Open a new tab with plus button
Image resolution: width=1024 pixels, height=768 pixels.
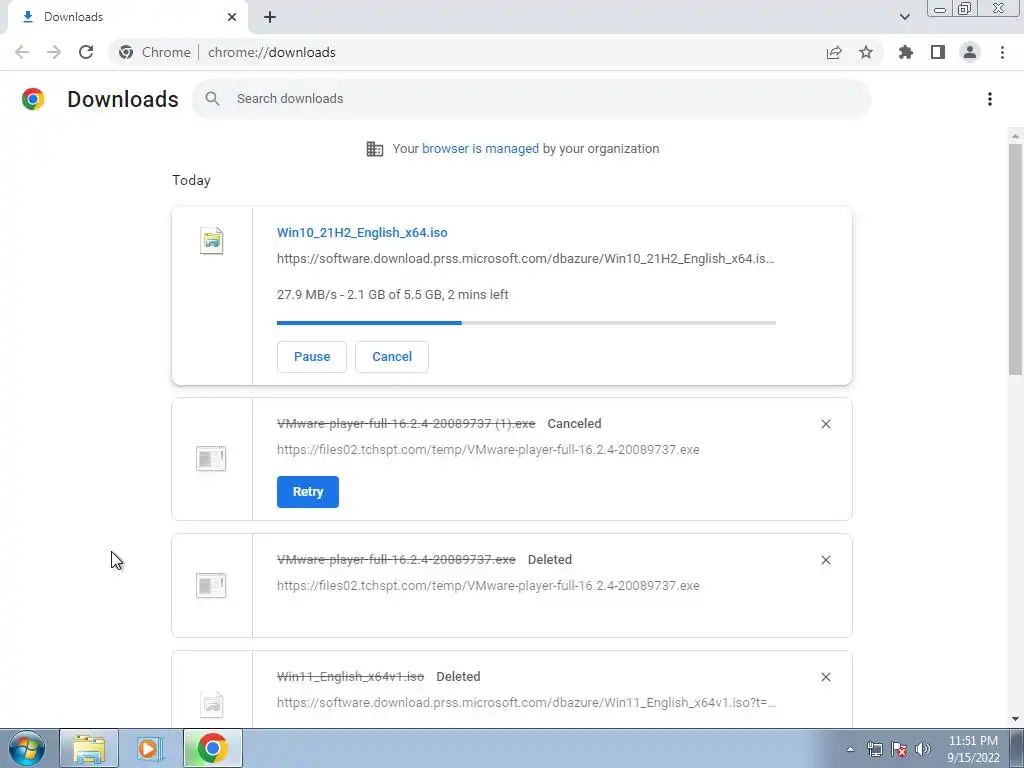(x=270, y=17)
